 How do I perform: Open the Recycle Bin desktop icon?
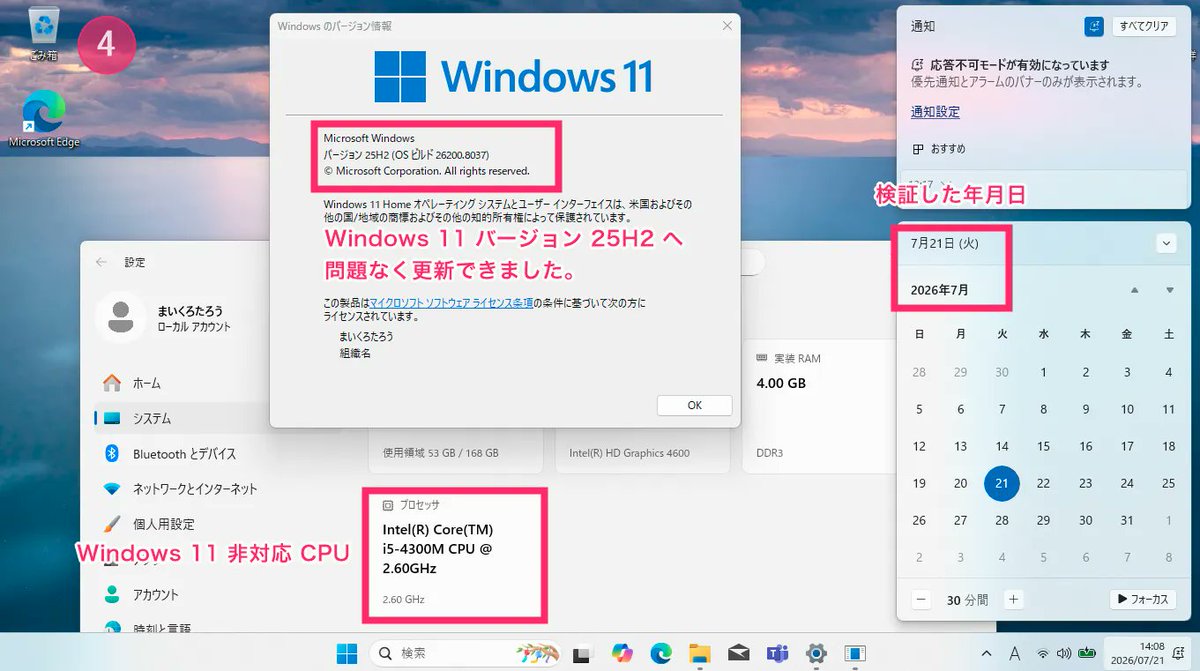pyautogui.click(x=44, y=33)
